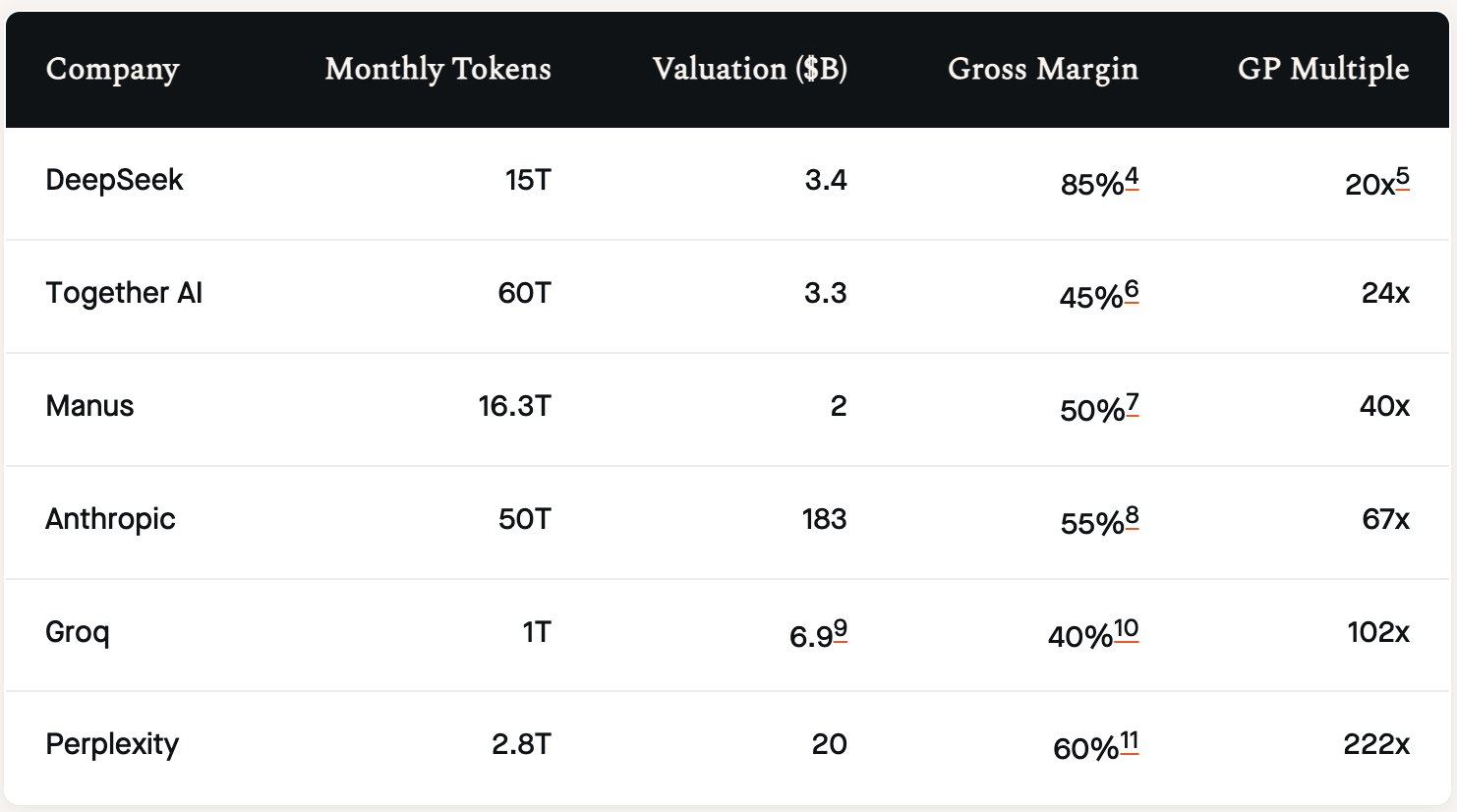Viewport: 1457px width, 812px height.
Task: Click footnote 9 beside Groq 6.9 valuation
Action: pyautogui.click(x=840, y=629)
